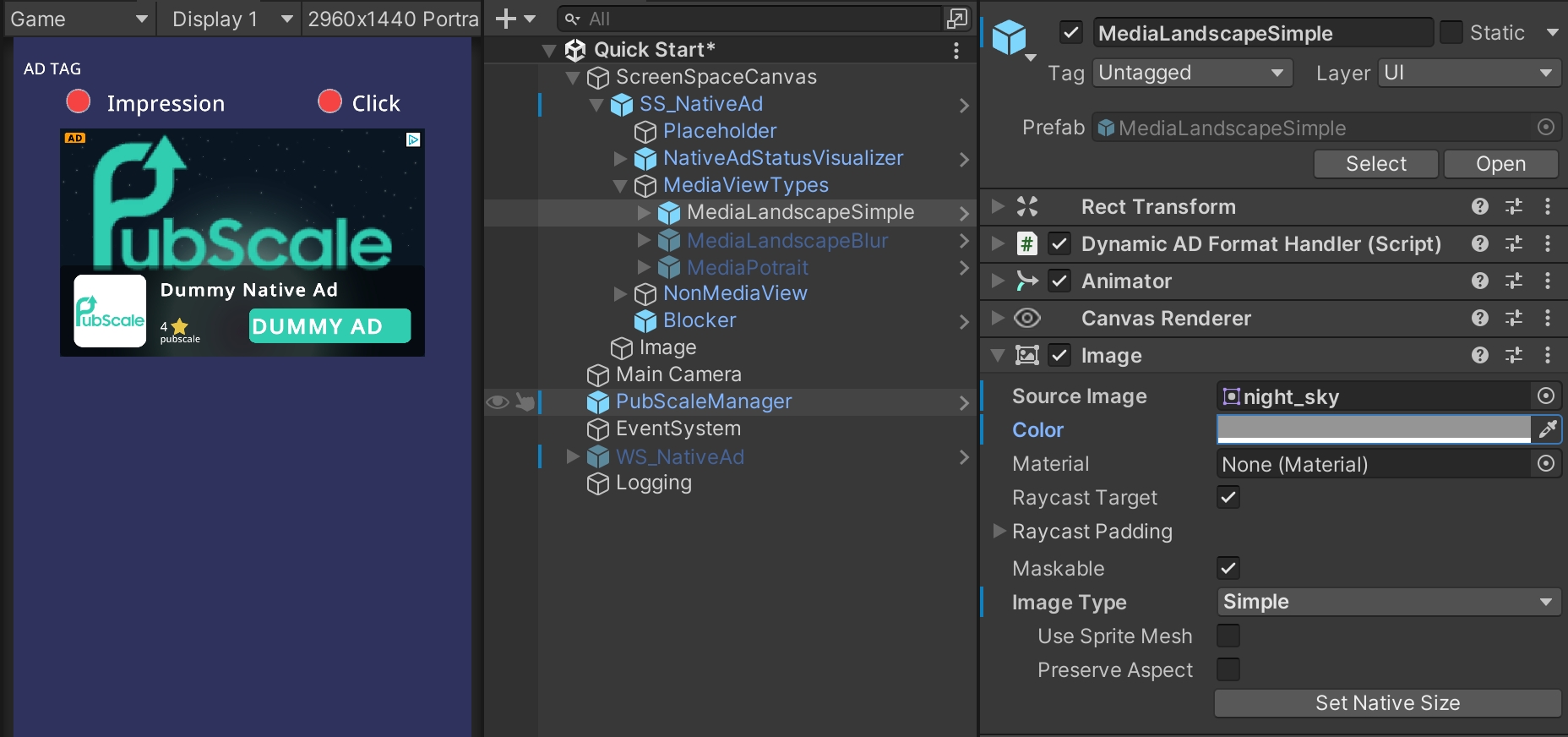Open the Source Image object picker

tap(1545, 396)
